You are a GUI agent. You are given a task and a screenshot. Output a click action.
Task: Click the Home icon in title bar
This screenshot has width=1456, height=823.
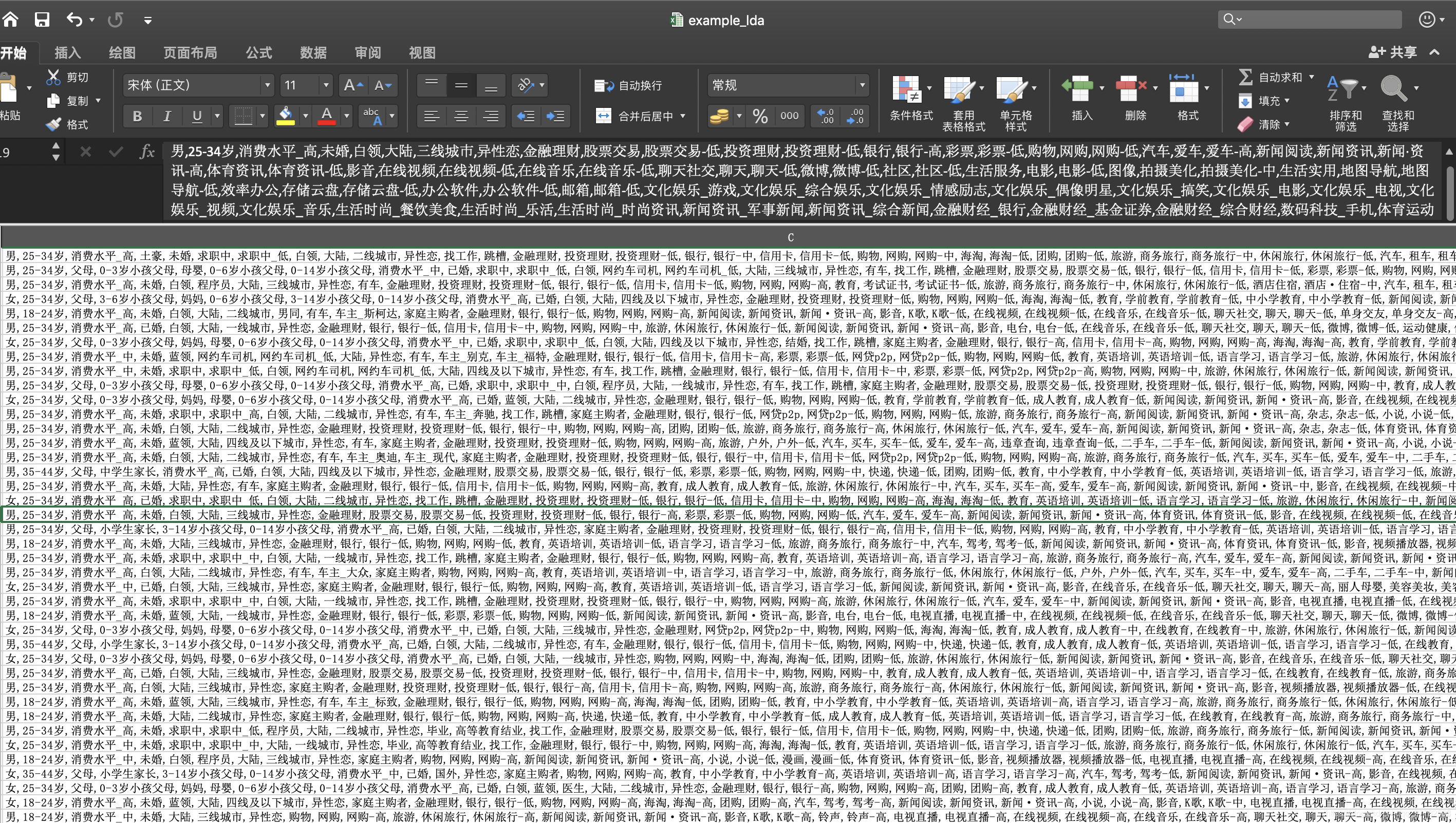(x=10, y=20)
